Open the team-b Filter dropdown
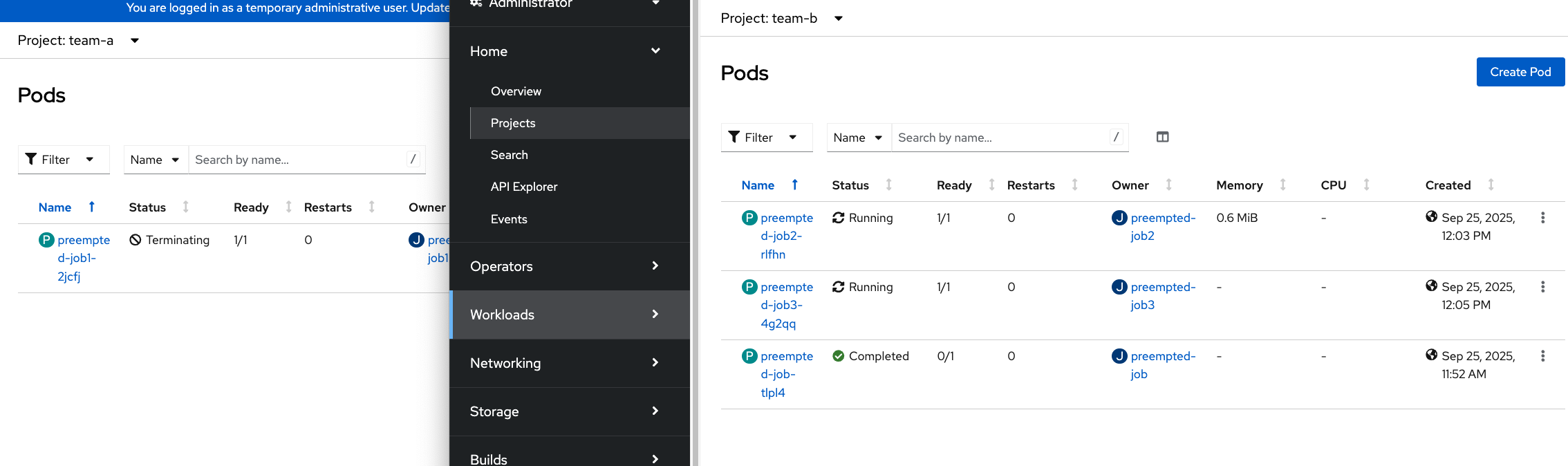Viewport: 1568px width, 466px height. pyautogui.click(x=762, y=138)
